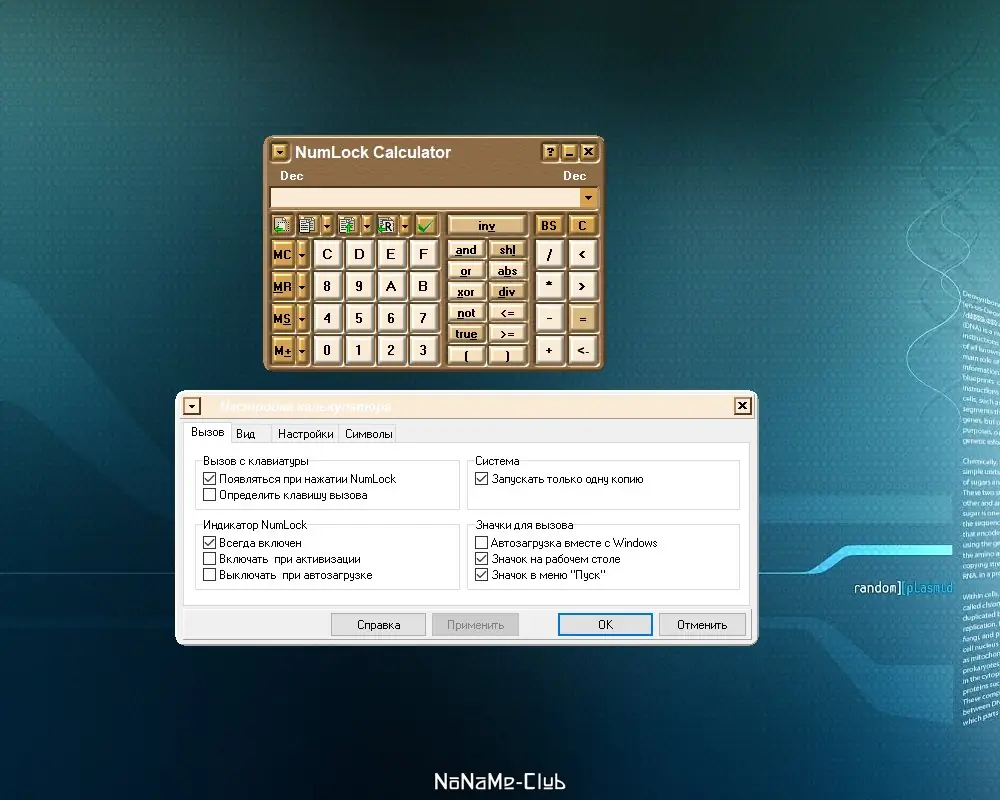Click the 'div' operator button

coord(508,292)
